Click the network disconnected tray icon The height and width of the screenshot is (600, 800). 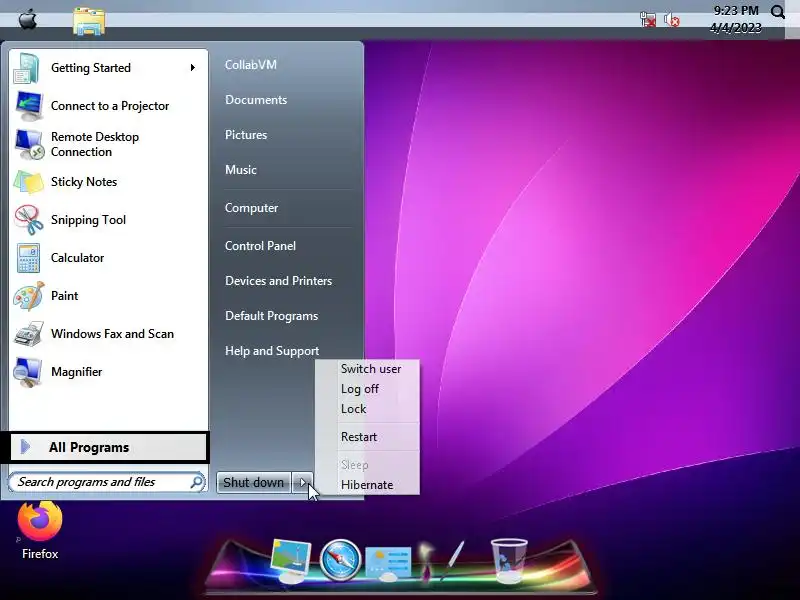click(648, 20)
